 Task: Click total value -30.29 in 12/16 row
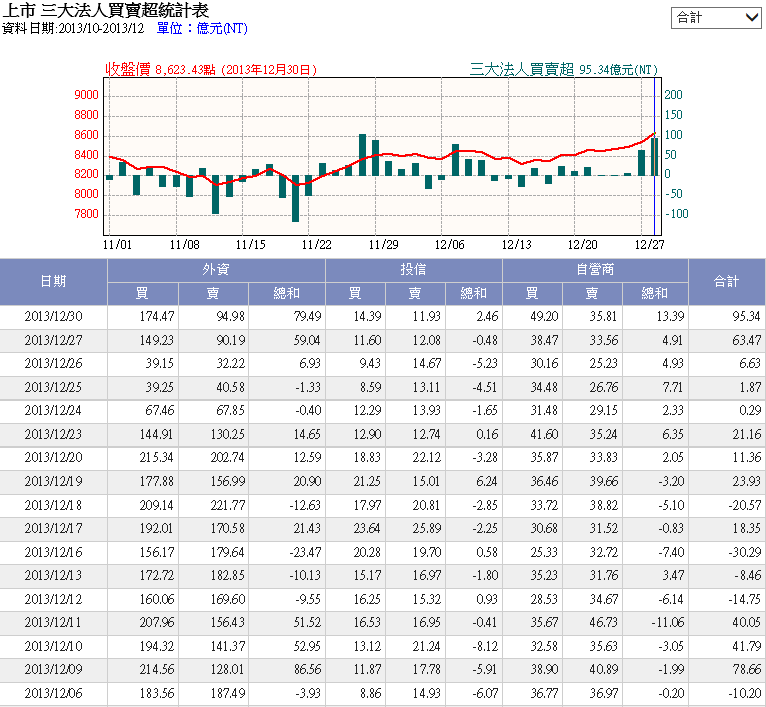click(x=744, y=553)
